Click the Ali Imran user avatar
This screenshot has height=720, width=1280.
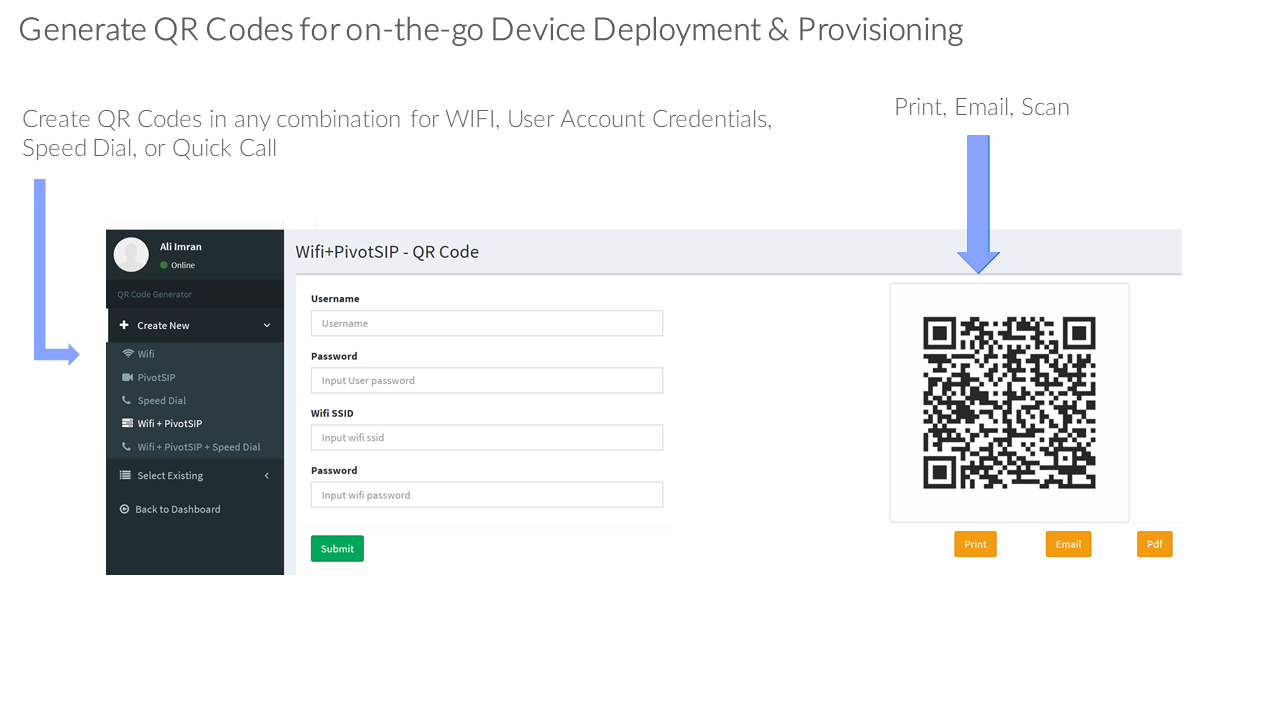(131, 254)
